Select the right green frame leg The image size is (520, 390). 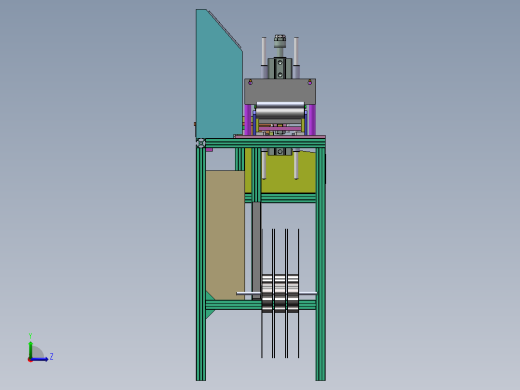pyautogui.click(x=321, y=263)
